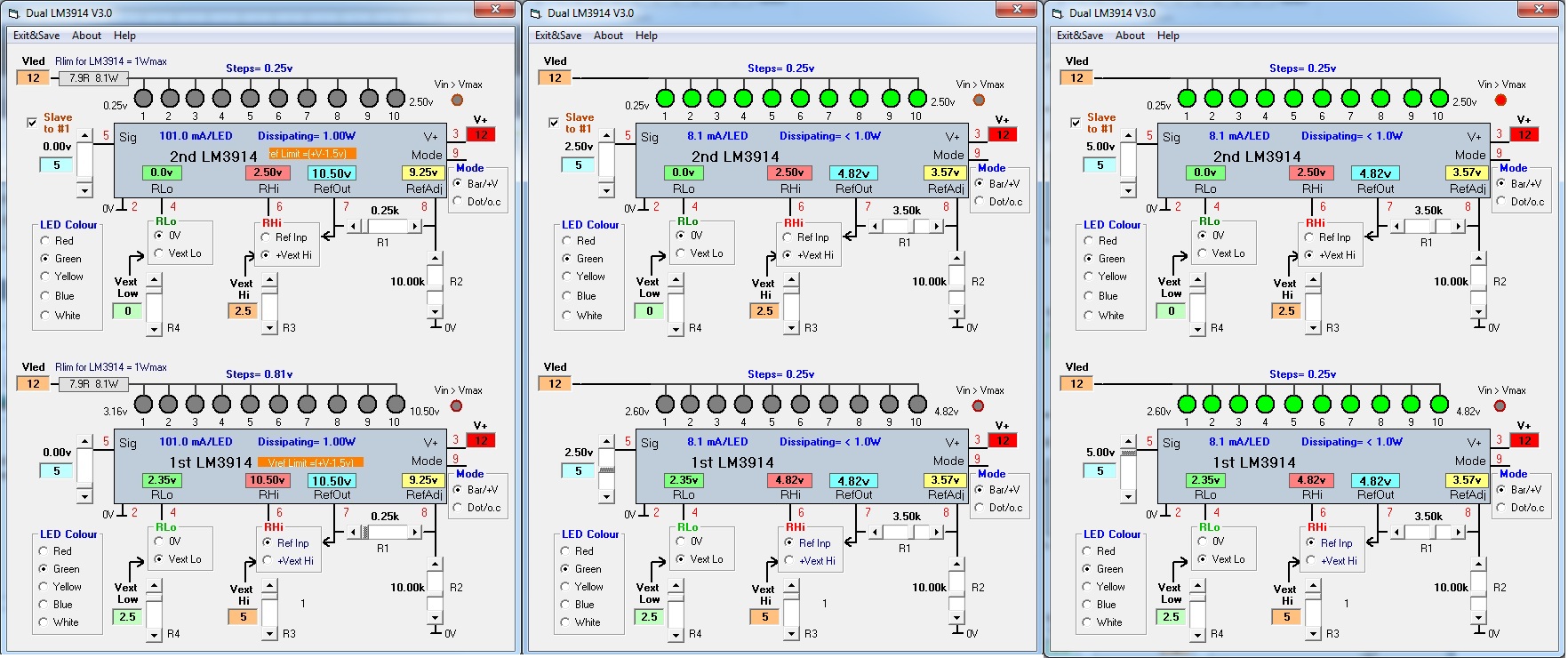Click the upper Vin > Vmax indicator in left window
The image size is (1568, 658).
coord(457,100)
